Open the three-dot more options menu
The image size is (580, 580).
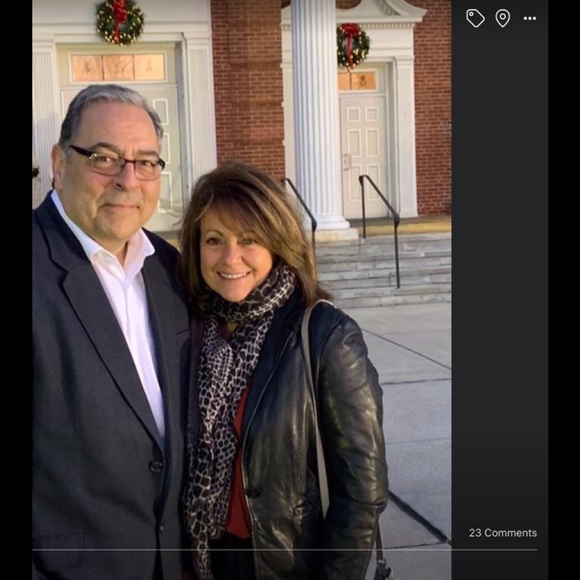(530, 18)
